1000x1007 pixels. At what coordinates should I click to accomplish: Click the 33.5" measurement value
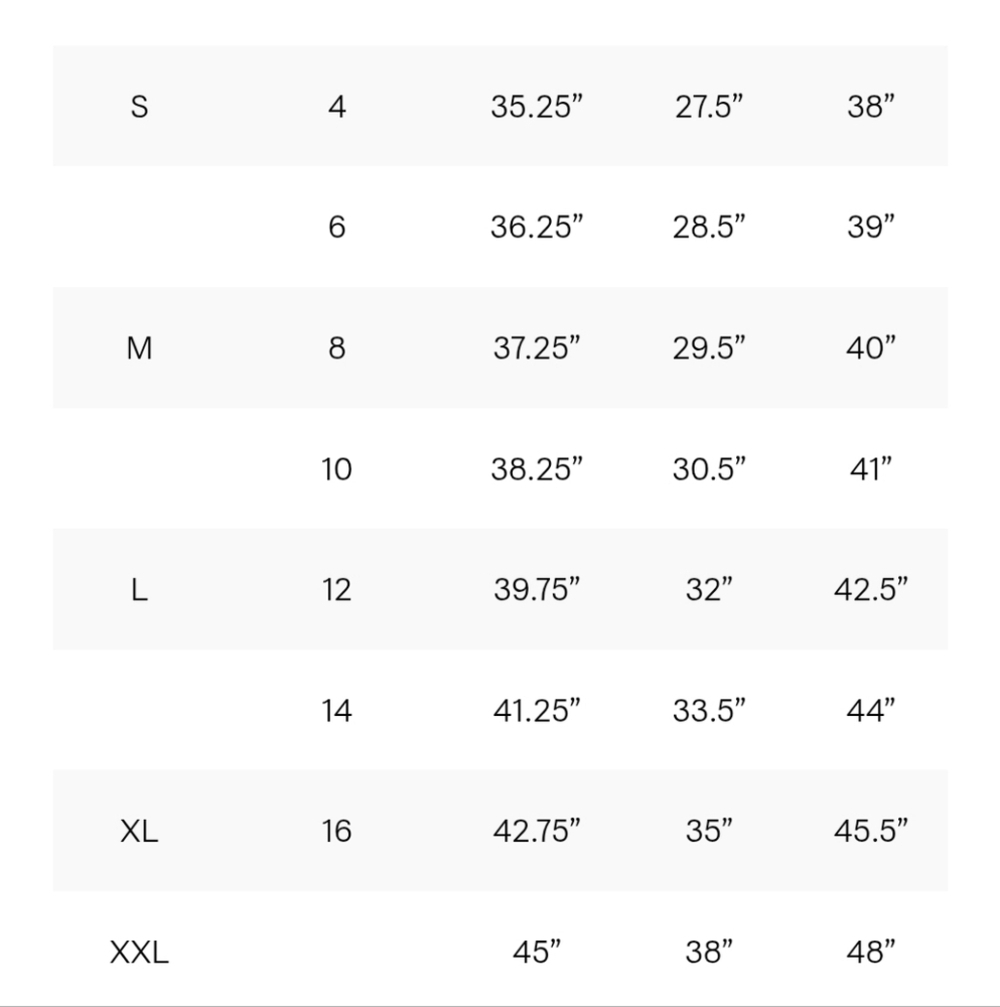coord(709,710)
